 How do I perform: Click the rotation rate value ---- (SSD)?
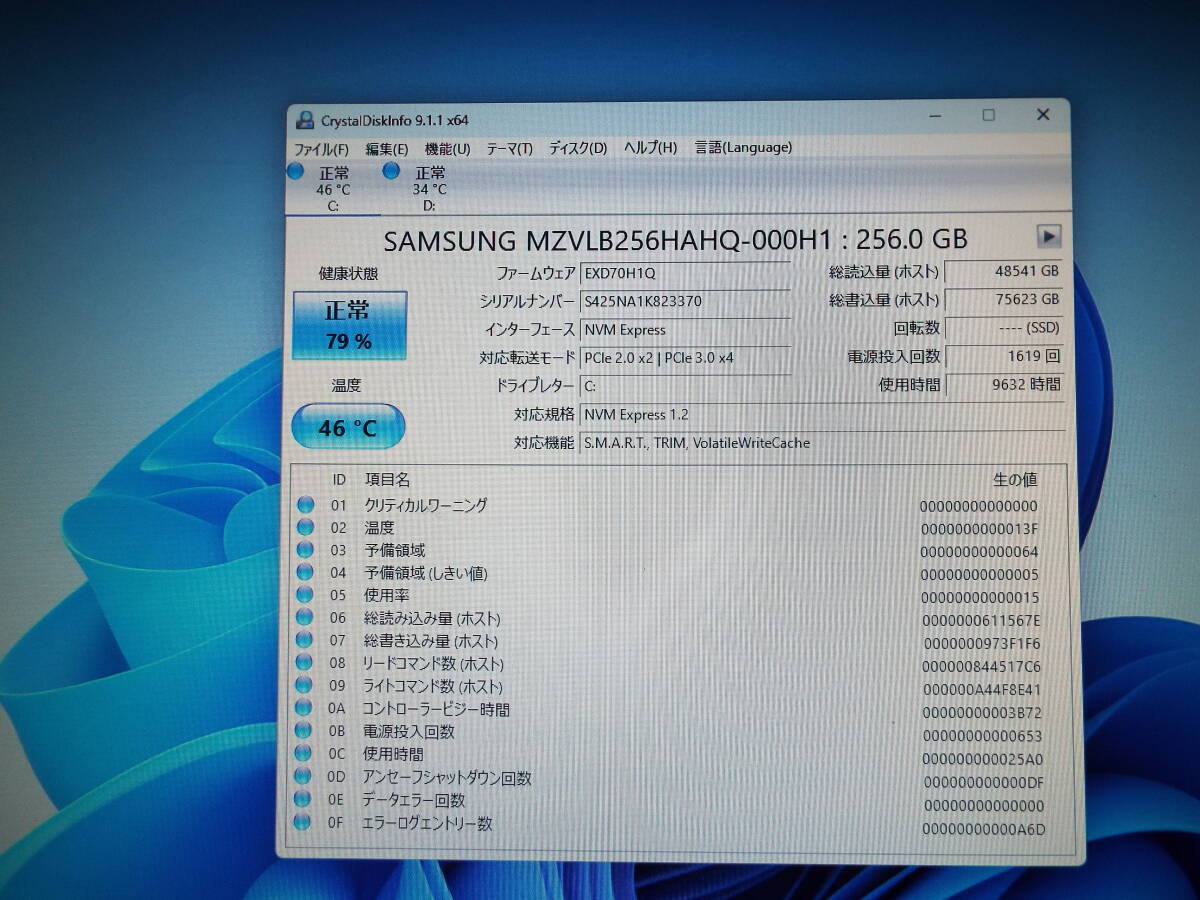[1004, 328]
